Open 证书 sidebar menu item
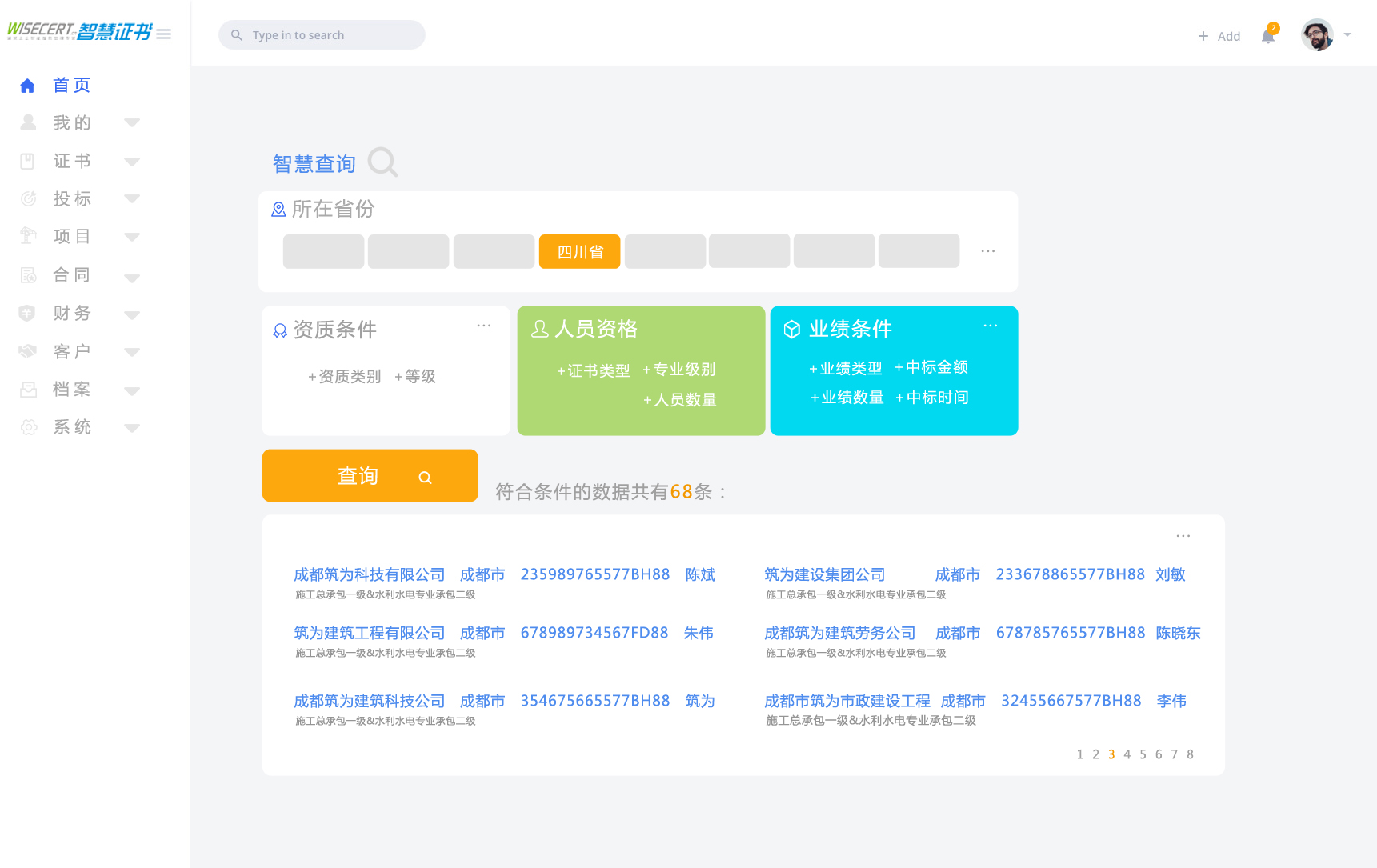 tap(72, 161)
